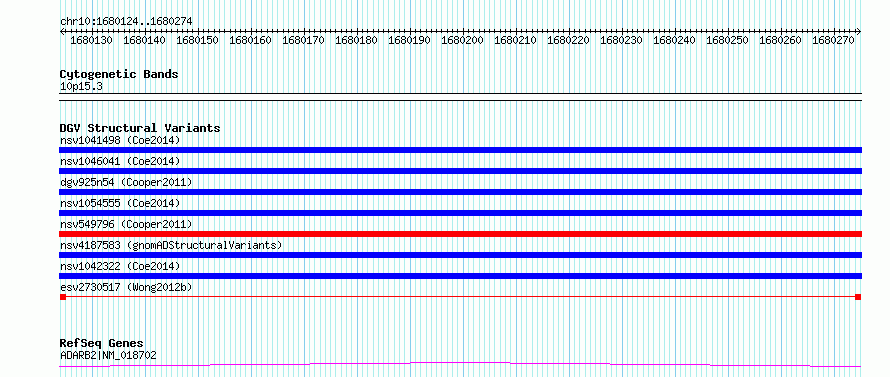Click ruler position 1680190
This screenshot has width=890, height=377.
pyautogui.click(x=409, y=41)
